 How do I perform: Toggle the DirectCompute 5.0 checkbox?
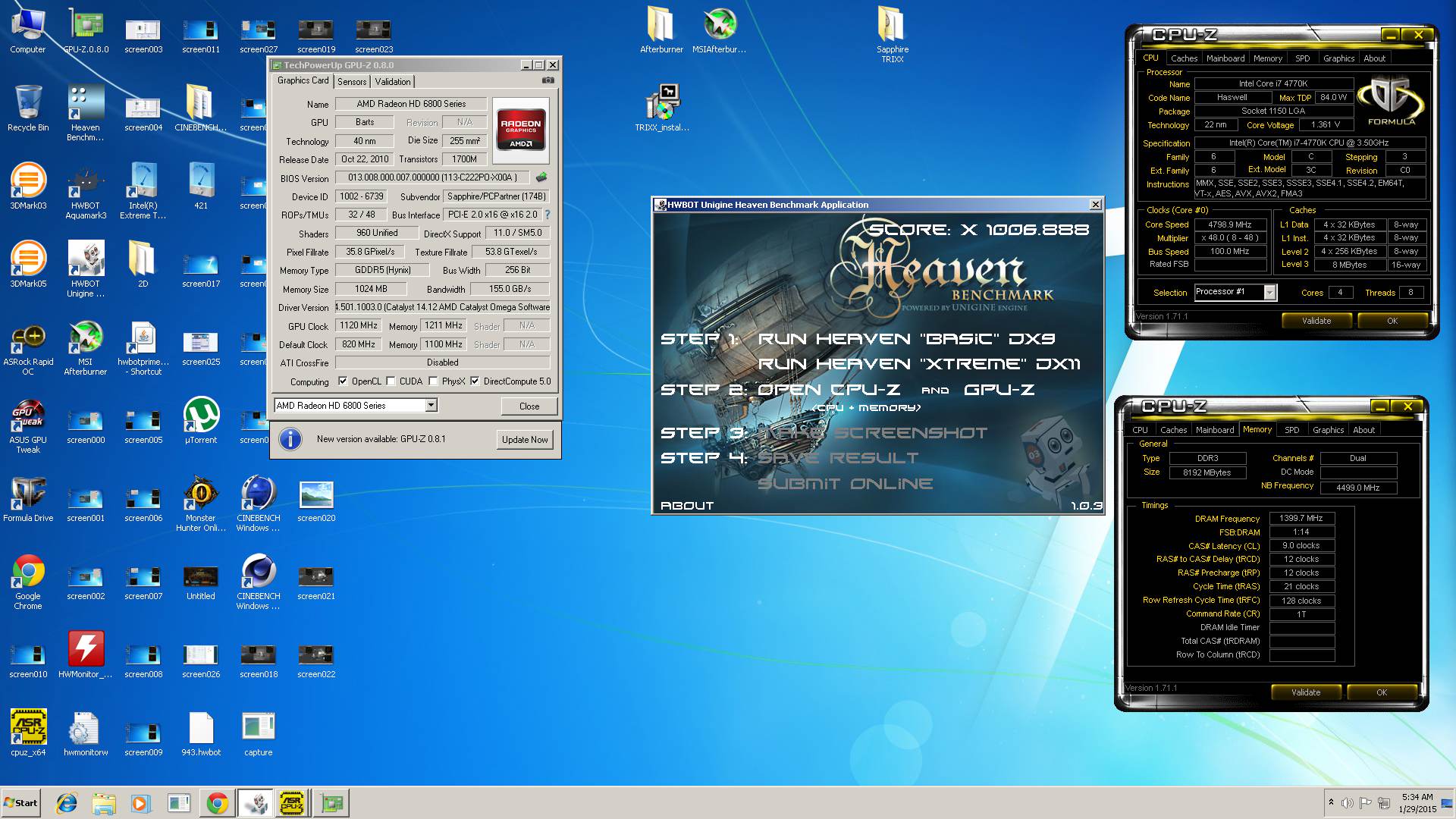pyautogui.click(x=475, y=381)
